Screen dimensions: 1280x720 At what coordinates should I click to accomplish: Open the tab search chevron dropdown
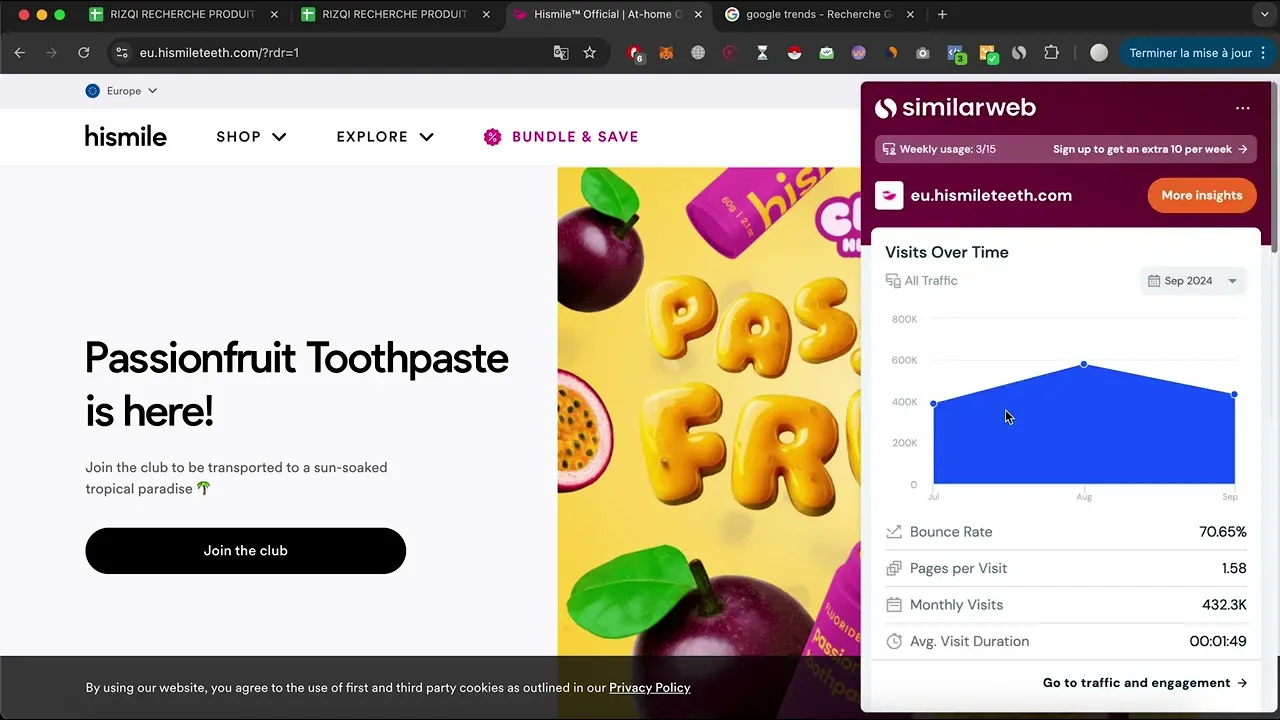tap(1265, 15)
